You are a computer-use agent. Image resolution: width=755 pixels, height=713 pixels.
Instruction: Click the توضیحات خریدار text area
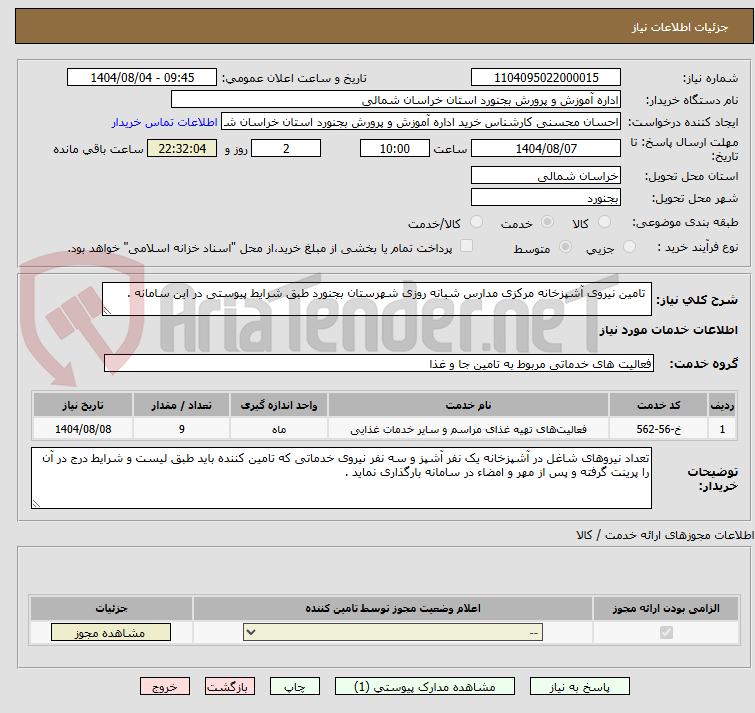[341, 478]
